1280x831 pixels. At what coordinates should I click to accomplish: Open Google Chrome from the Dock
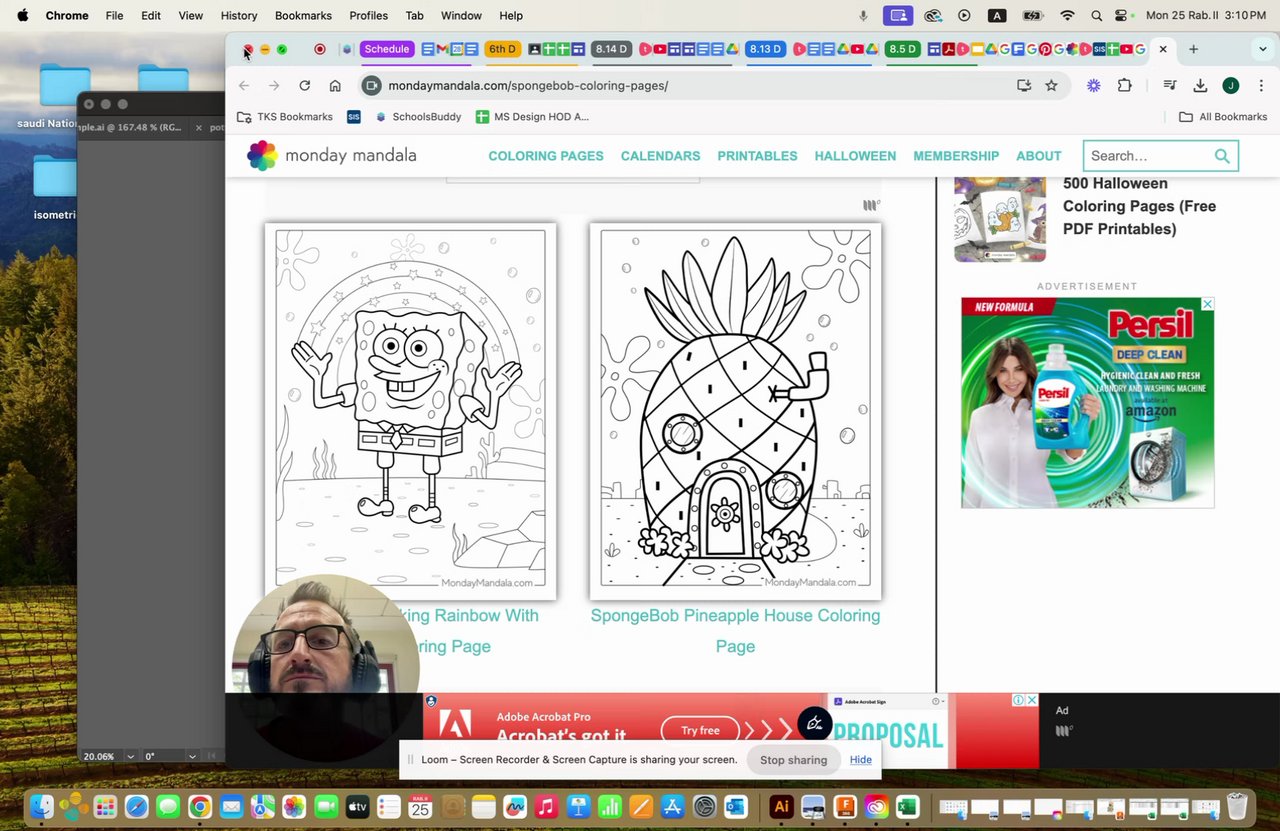199,806
